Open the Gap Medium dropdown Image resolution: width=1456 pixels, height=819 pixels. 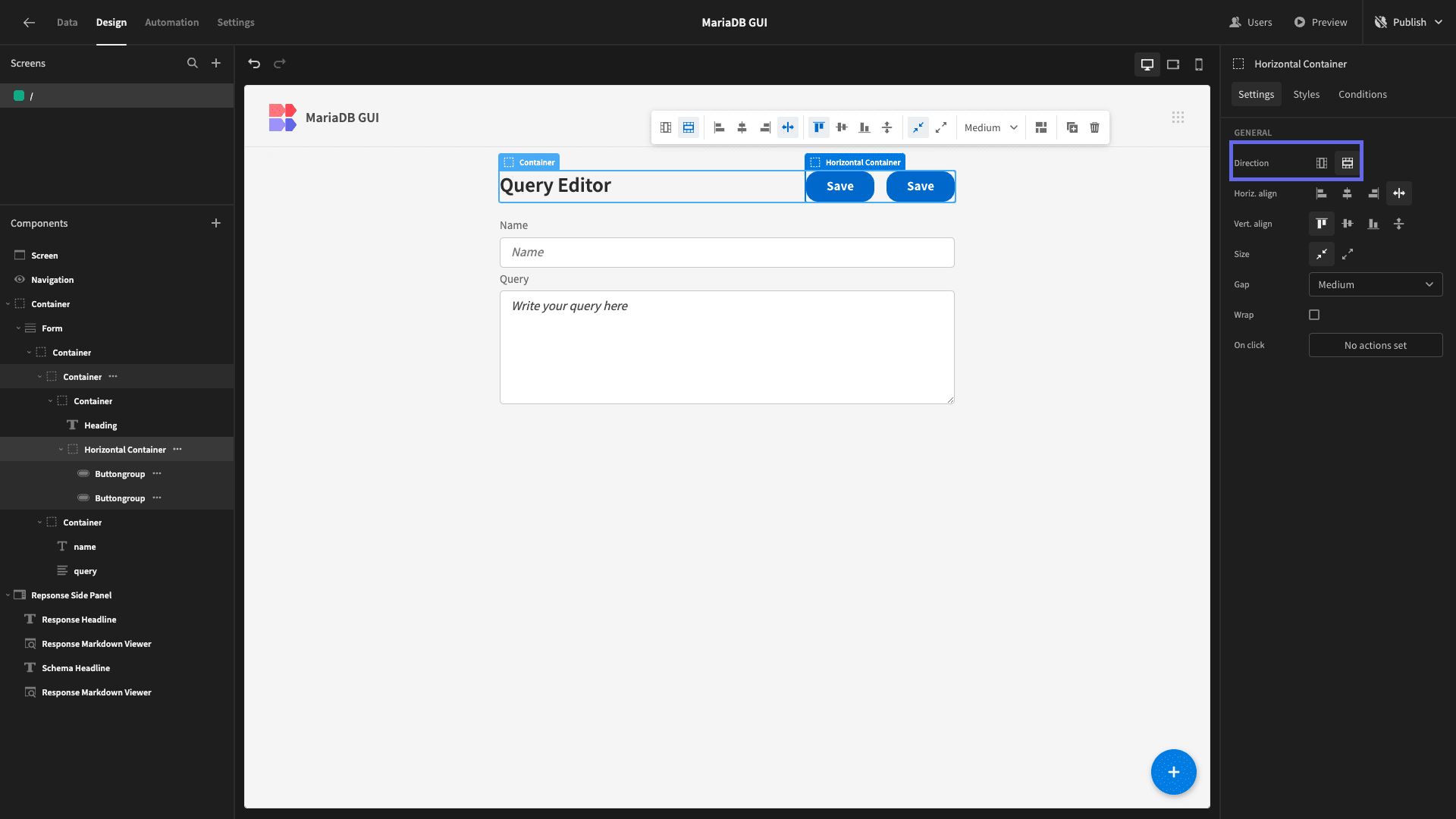[x=1376, y=284]
